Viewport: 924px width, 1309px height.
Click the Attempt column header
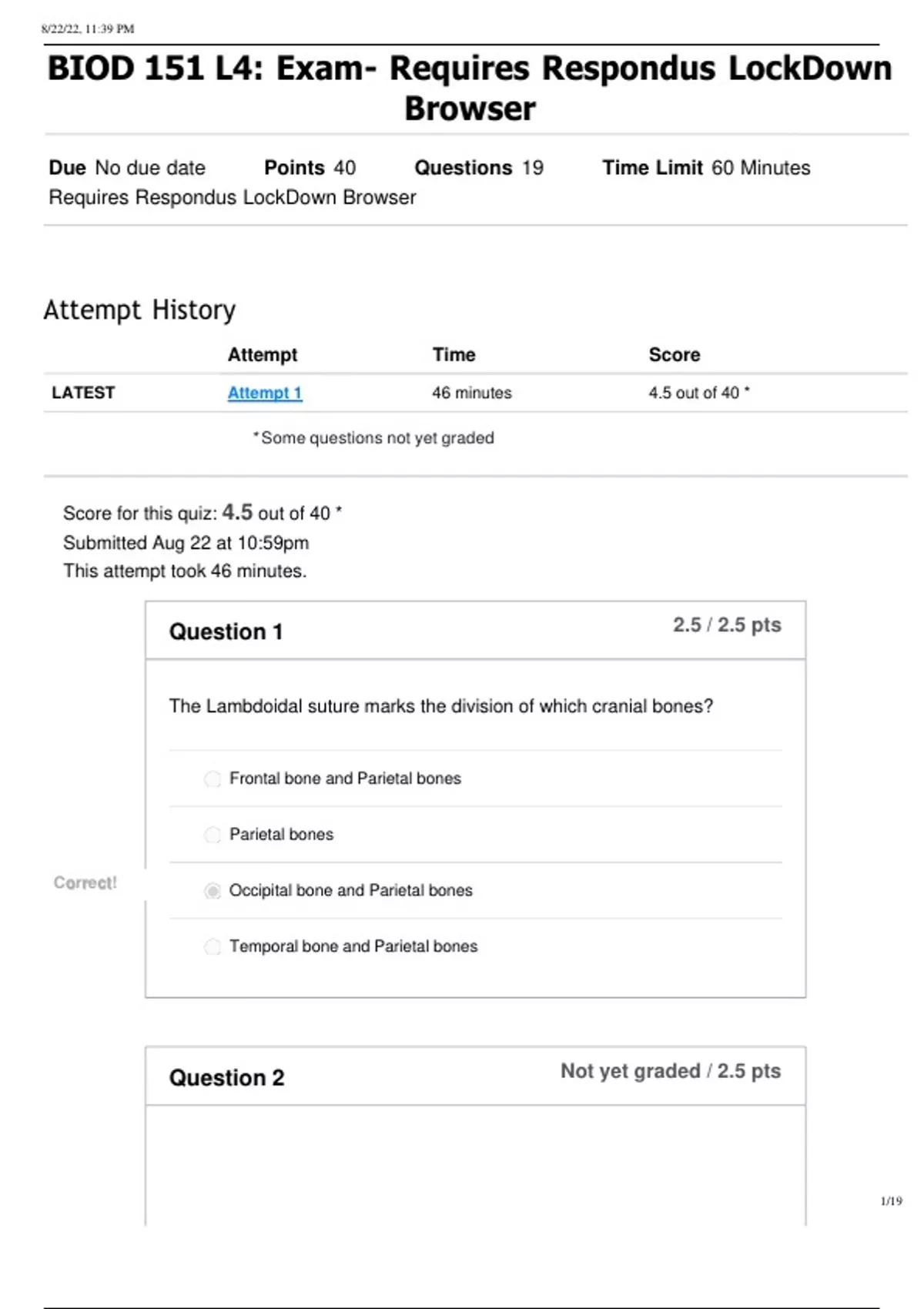pyautogui.click(x=262, y=355)
